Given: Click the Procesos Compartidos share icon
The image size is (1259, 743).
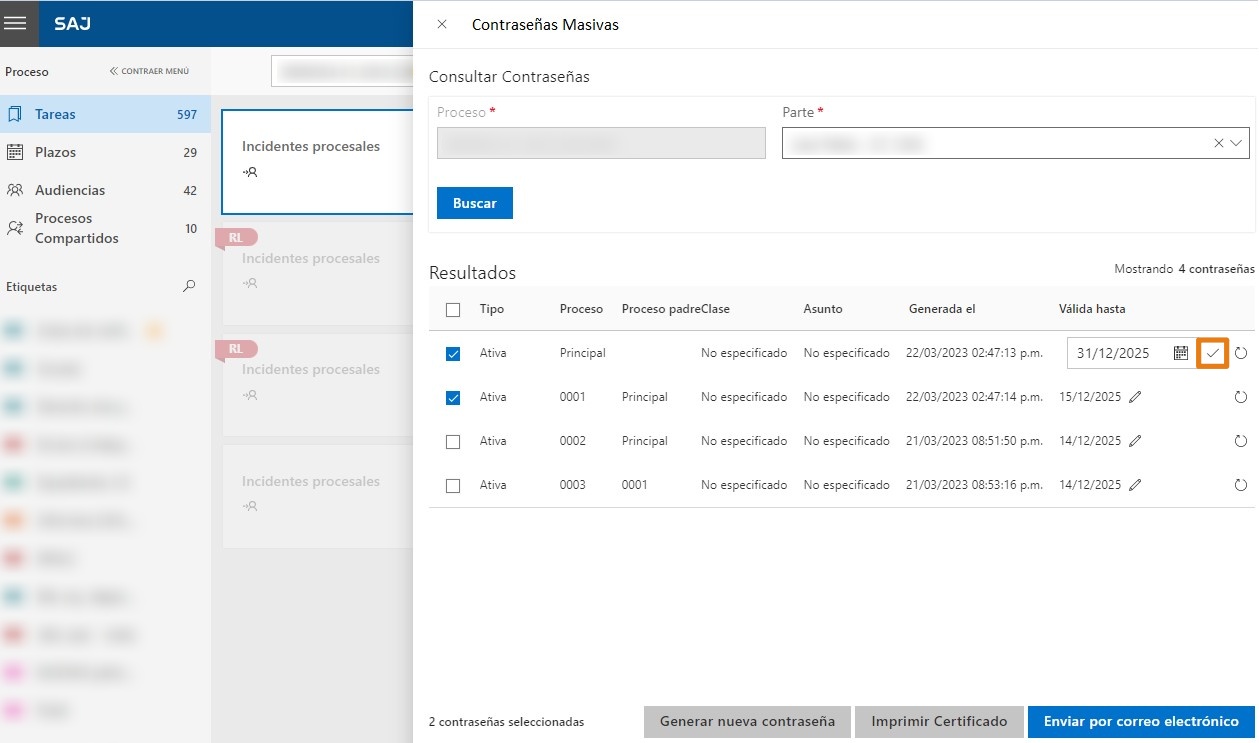Looking at the screenshot, I should point(15,228).
